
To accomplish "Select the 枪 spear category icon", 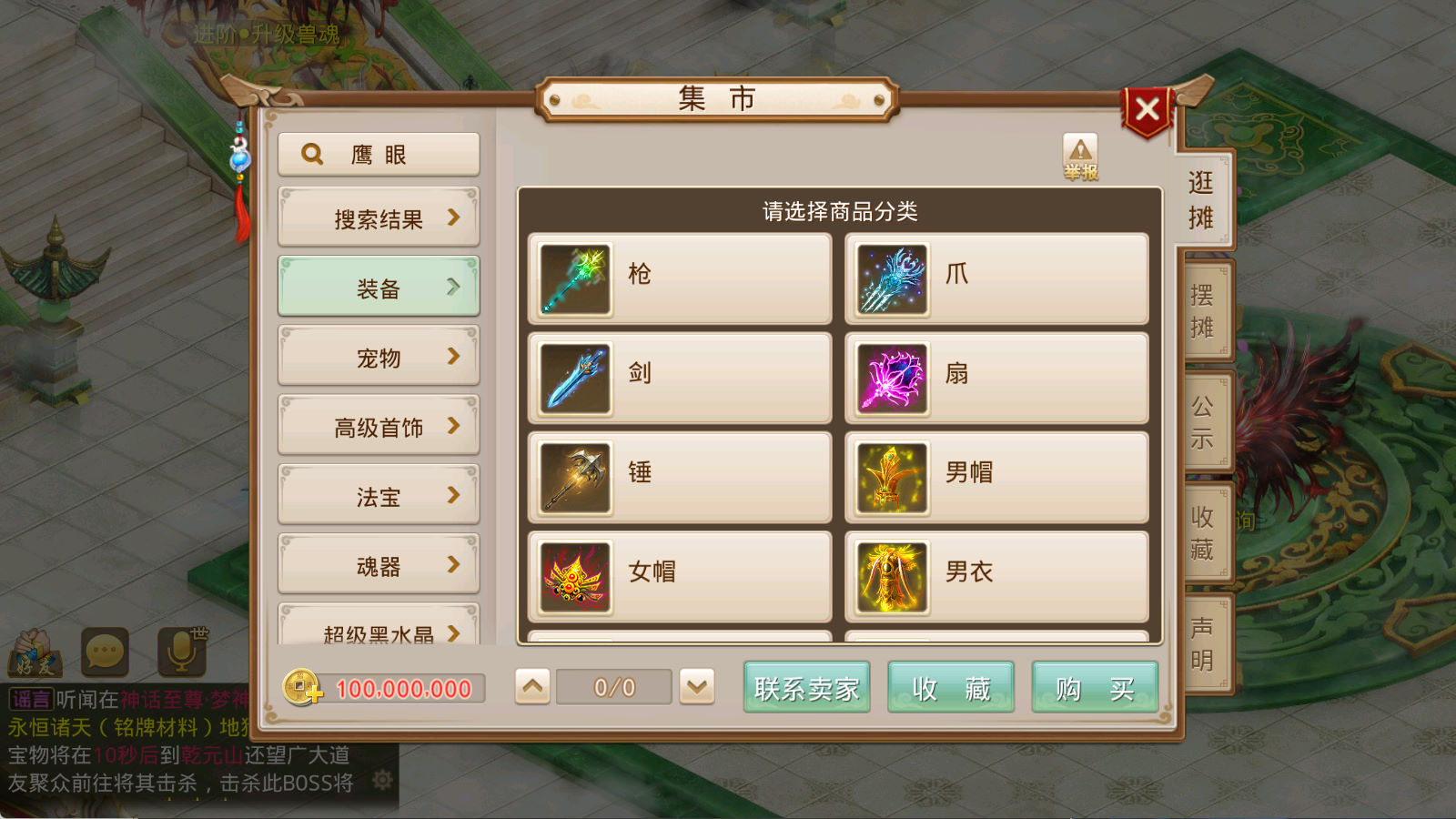I will 575,279.
